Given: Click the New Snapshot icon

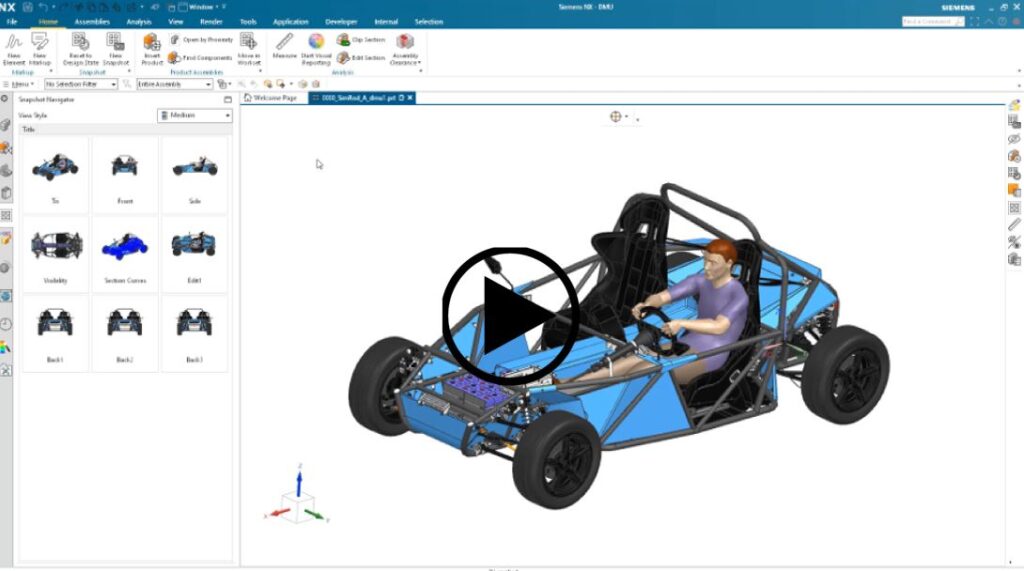Looking at the screenshot, I should click(x=115, y=42).
